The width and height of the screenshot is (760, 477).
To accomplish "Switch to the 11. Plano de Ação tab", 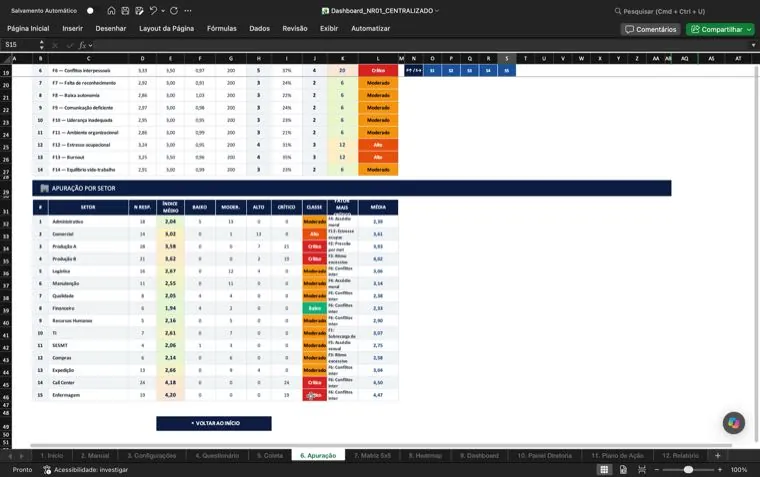I will point(618,456).
